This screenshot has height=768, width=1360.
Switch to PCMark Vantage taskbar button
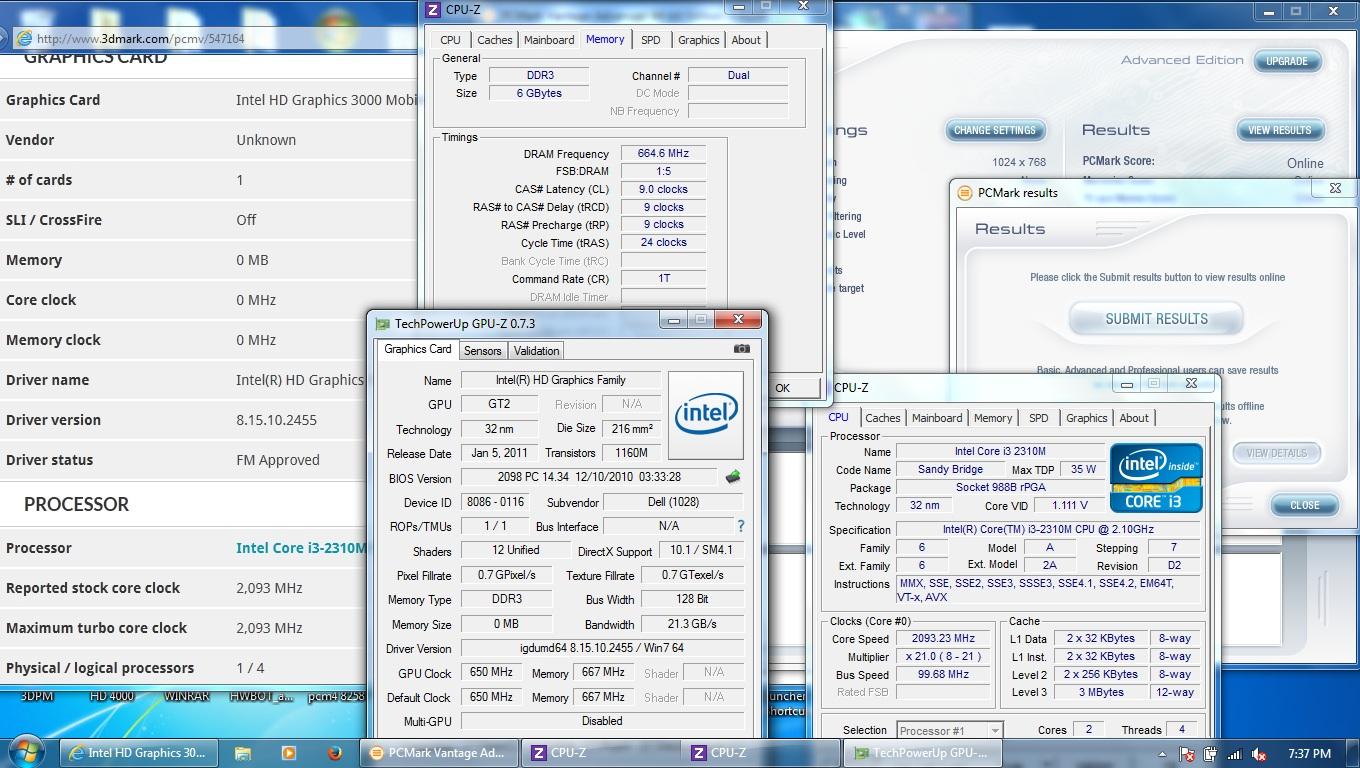point(439,753)
